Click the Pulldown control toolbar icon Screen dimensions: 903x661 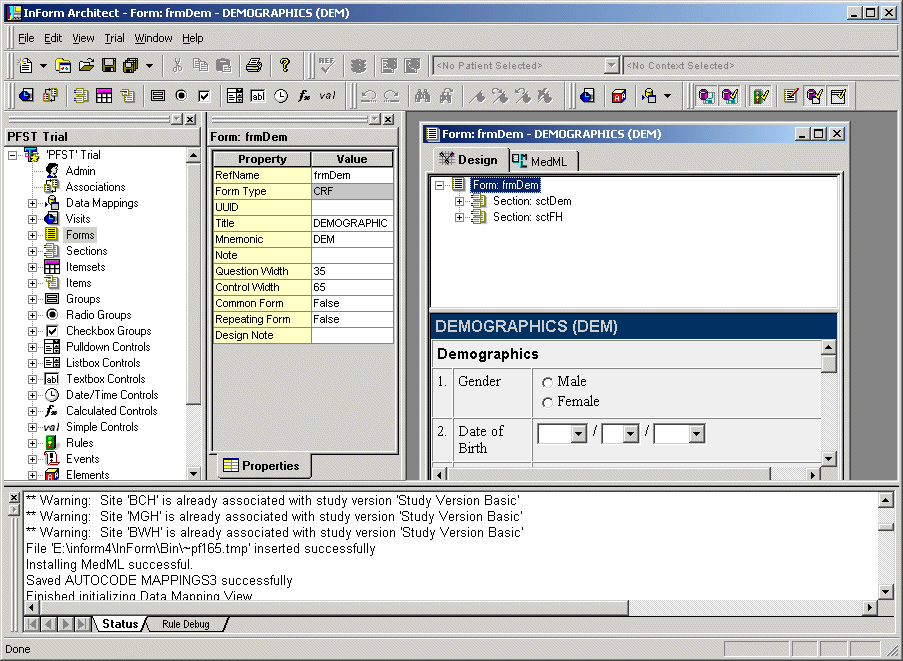click(234, 96)
